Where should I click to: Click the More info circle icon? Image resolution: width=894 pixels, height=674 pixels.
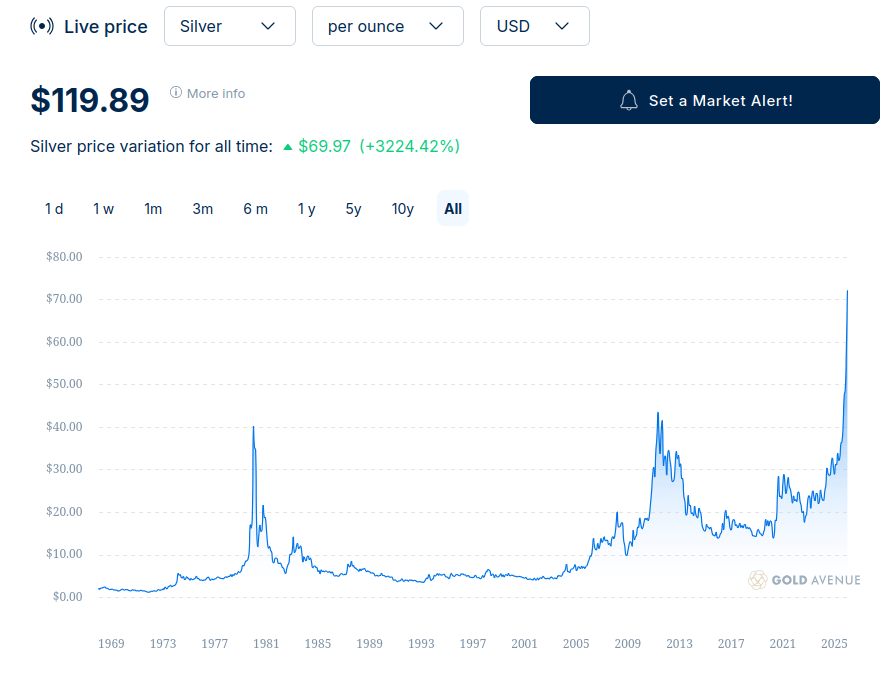[x=176, y=93]
